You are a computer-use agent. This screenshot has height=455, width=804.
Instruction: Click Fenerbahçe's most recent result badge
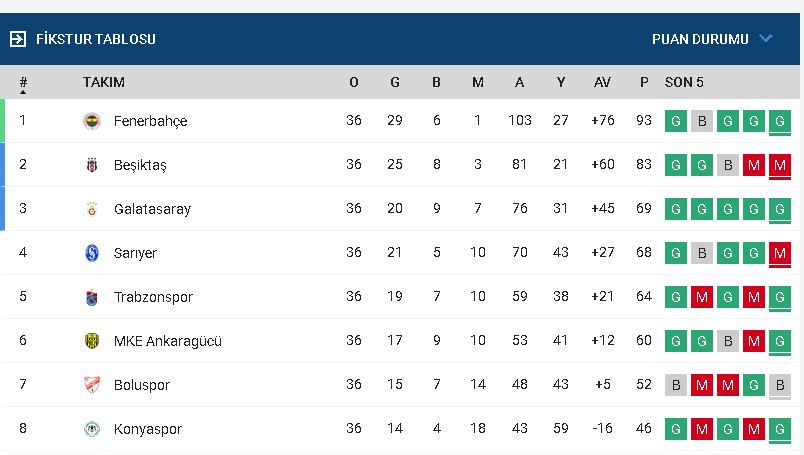780,121
